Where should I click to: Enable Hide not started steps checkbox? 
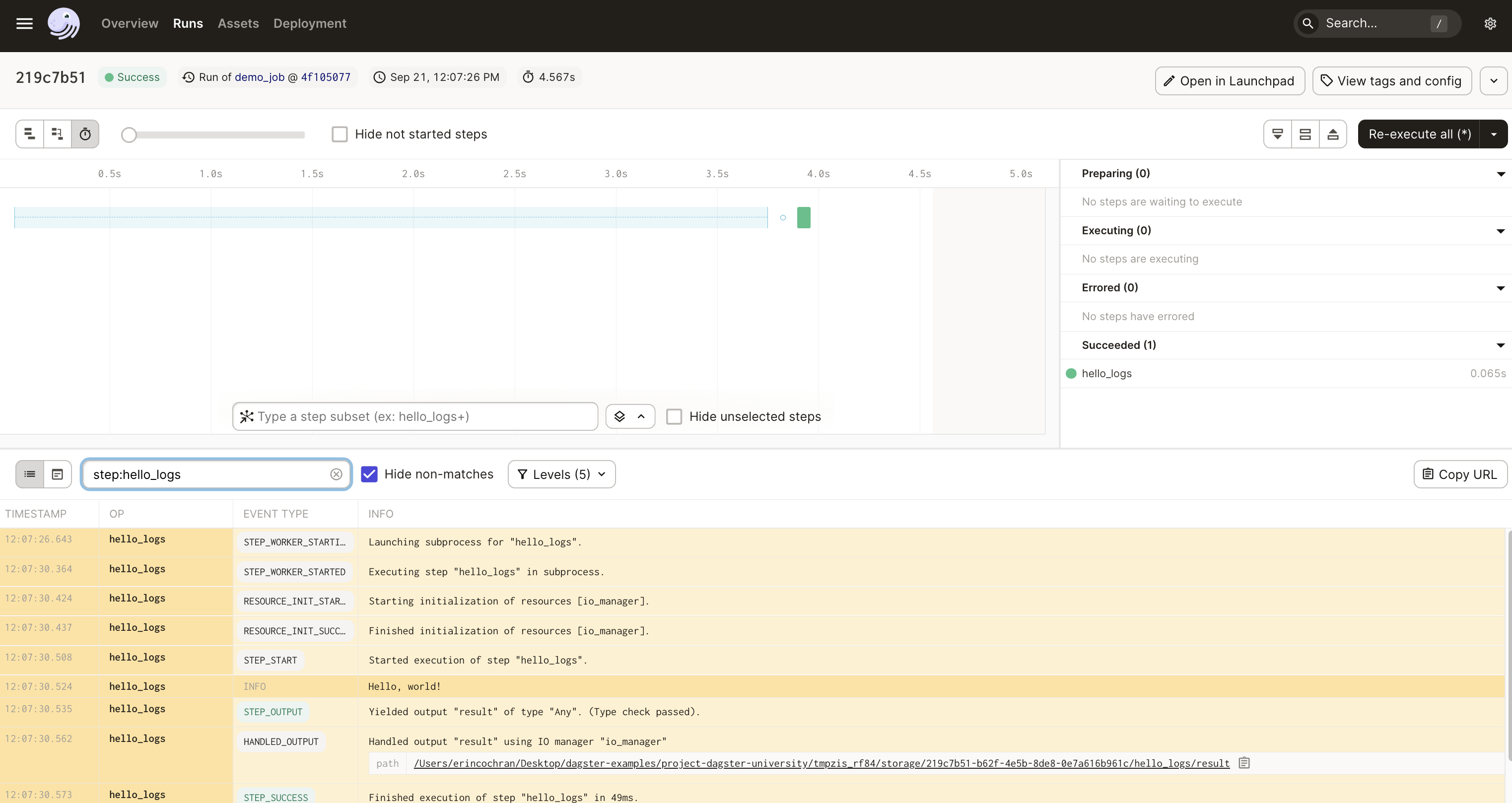(340, 133)
